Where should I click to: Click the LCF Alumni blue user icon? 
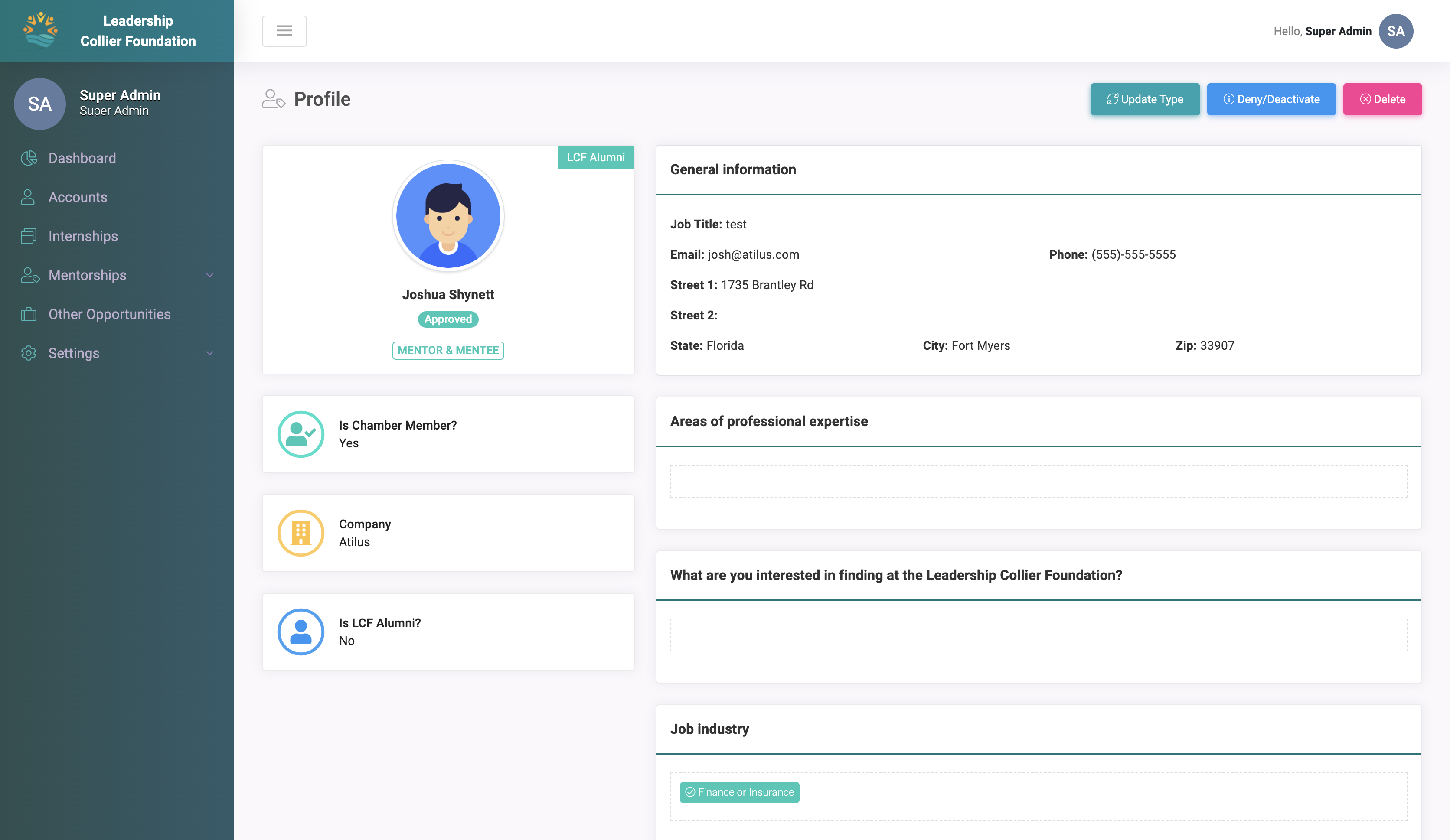click(x=300, y=632)
